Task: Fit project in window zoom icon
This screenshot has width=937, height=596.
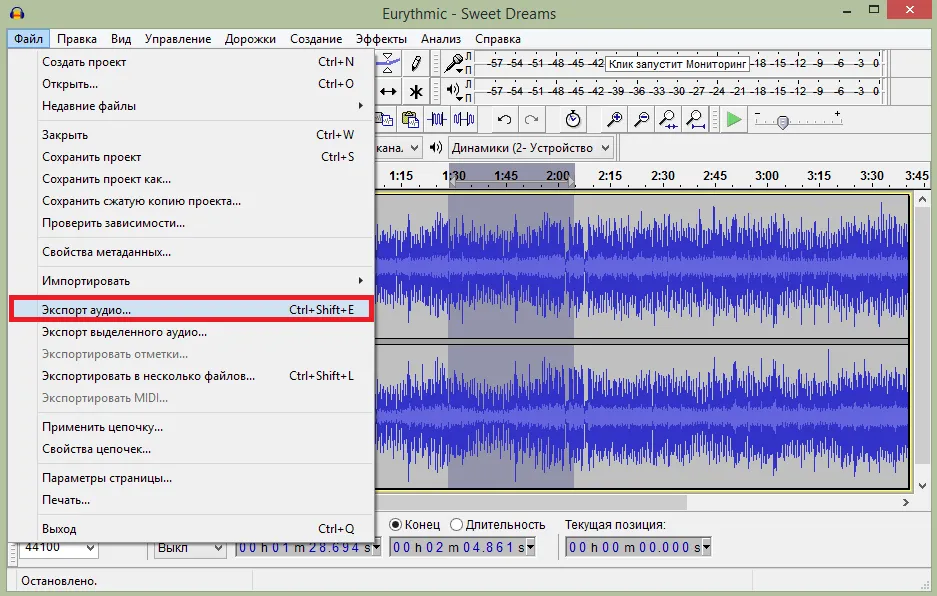Action: pos(695,120)
